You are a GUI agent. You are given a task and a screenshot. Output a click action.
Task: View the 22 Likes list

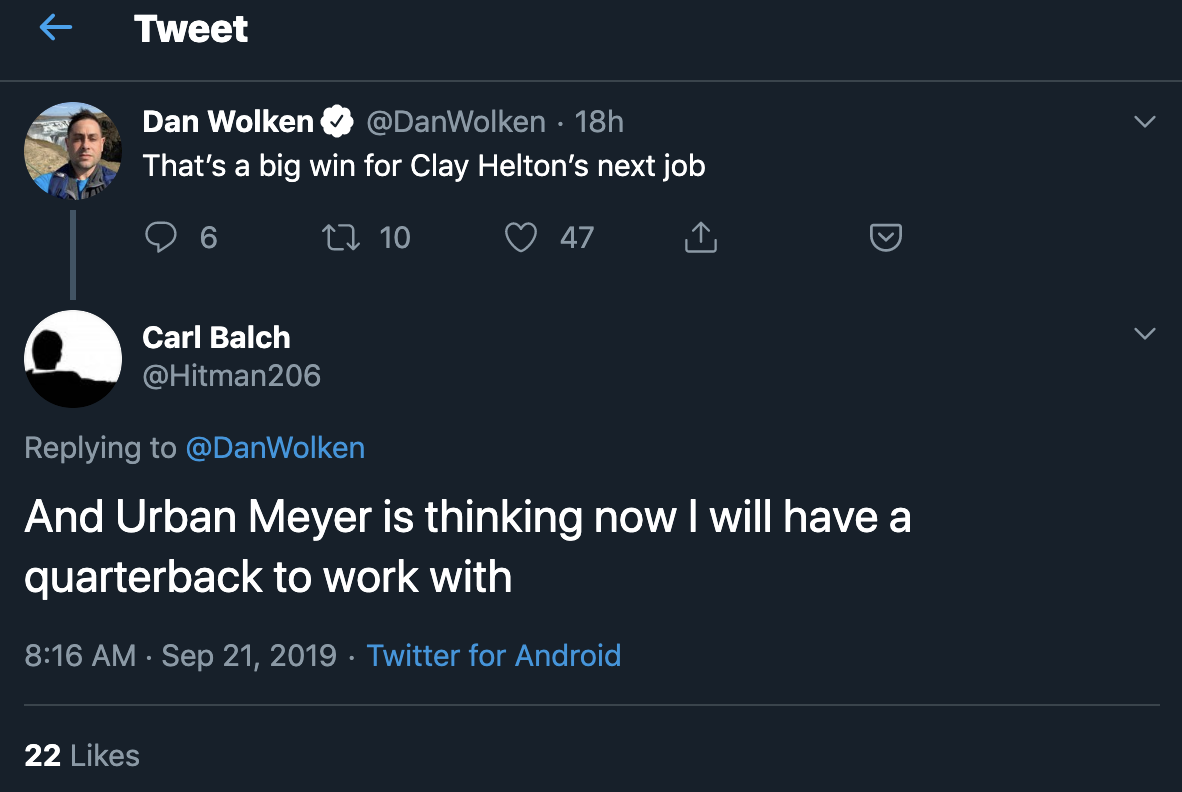point(82,755)
